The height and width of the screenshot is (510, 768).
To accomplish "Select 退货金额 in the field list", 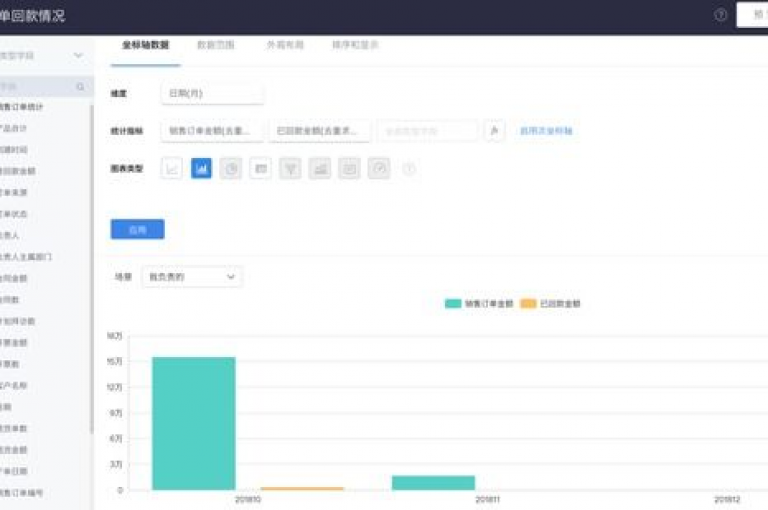I will (x=14, y=450).
